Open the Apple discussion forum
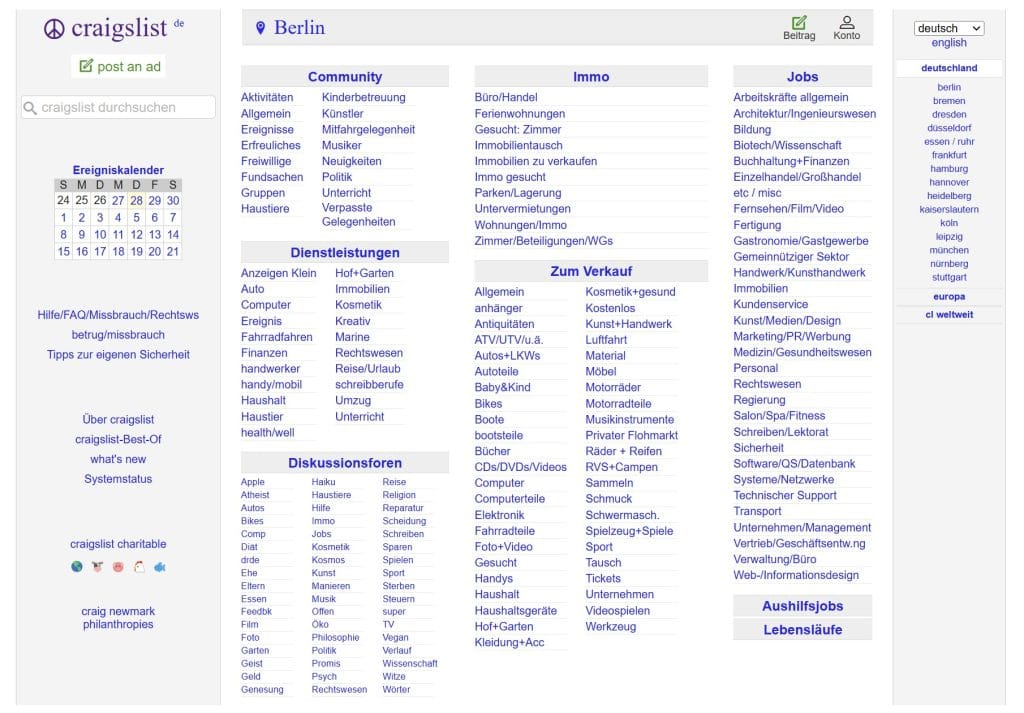Screen dimensions: 1024x713 (253, 482)
